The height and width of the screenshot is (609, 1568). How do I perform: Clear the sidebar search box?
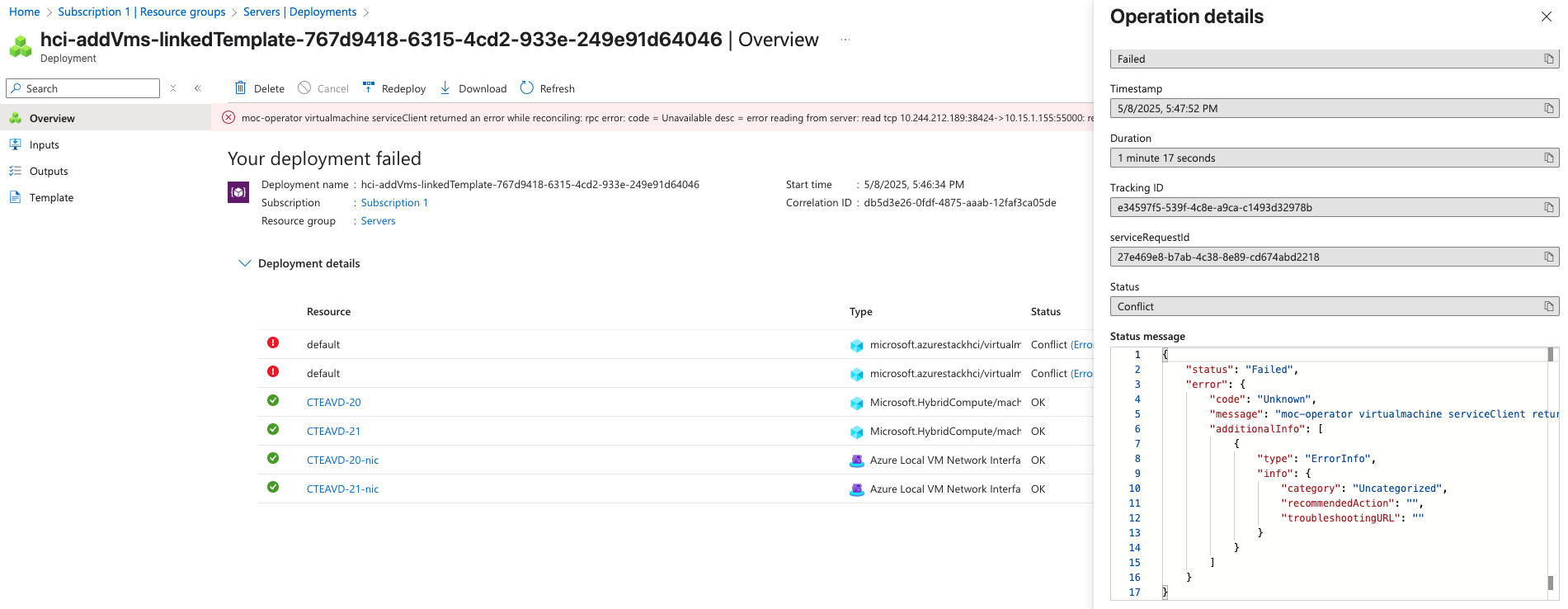tap(173, 88)
